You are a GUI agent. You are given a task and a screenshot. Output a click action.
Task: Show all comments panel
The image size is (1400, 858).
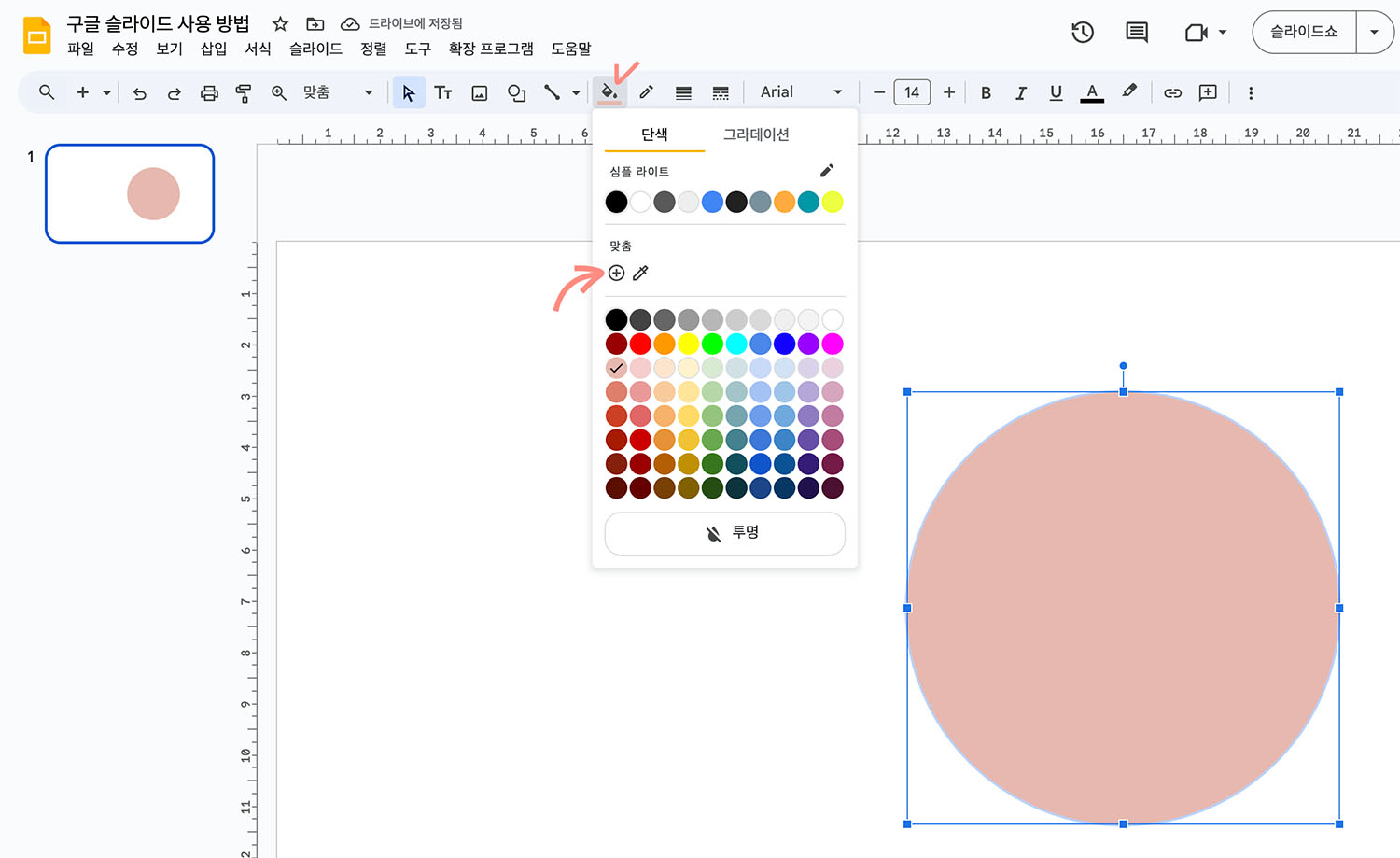1137,32
